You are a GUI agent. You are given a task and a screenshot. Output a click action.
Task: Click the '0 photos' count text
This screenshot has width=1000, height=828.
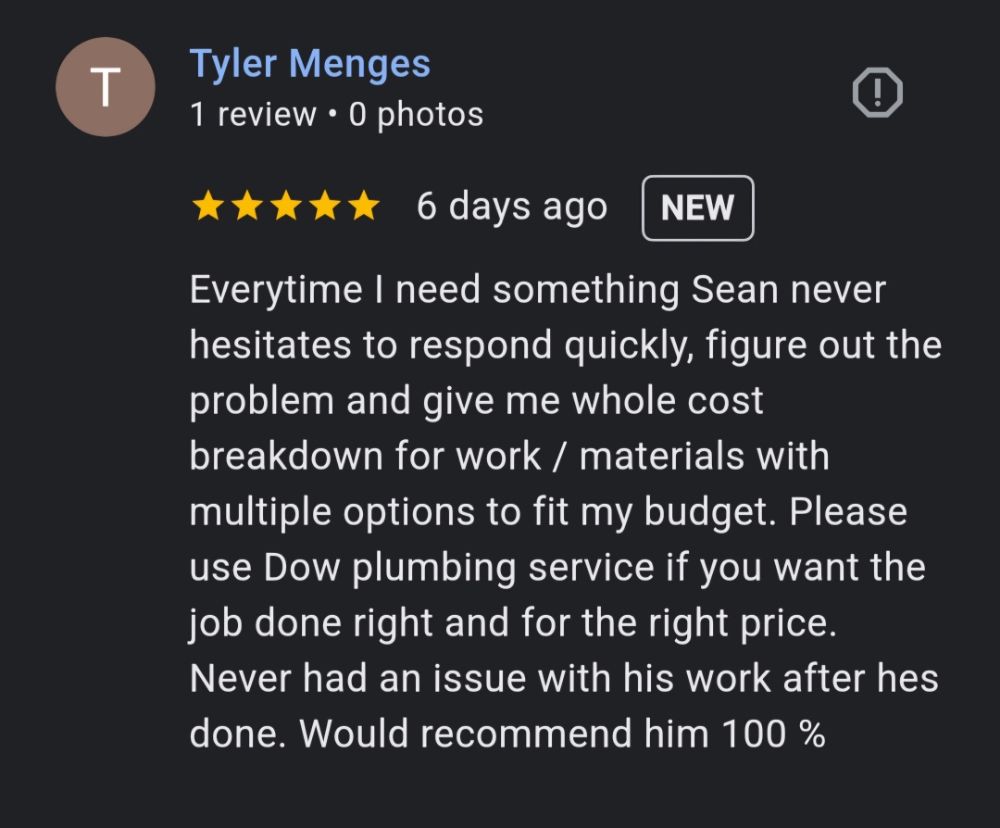pos(416,115)
